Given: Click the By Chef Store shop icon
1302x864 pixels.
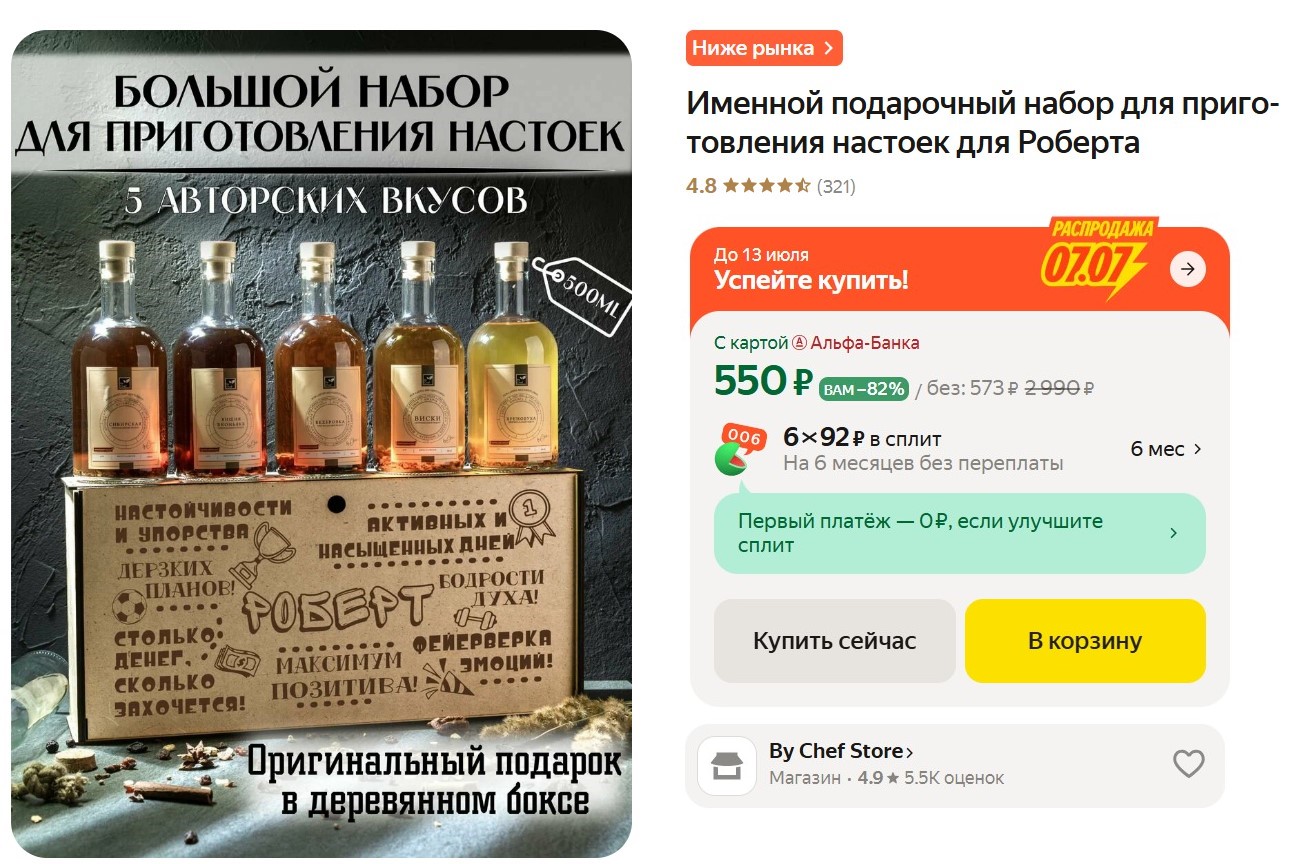Looking at the screenshot, I should [727, 765].
